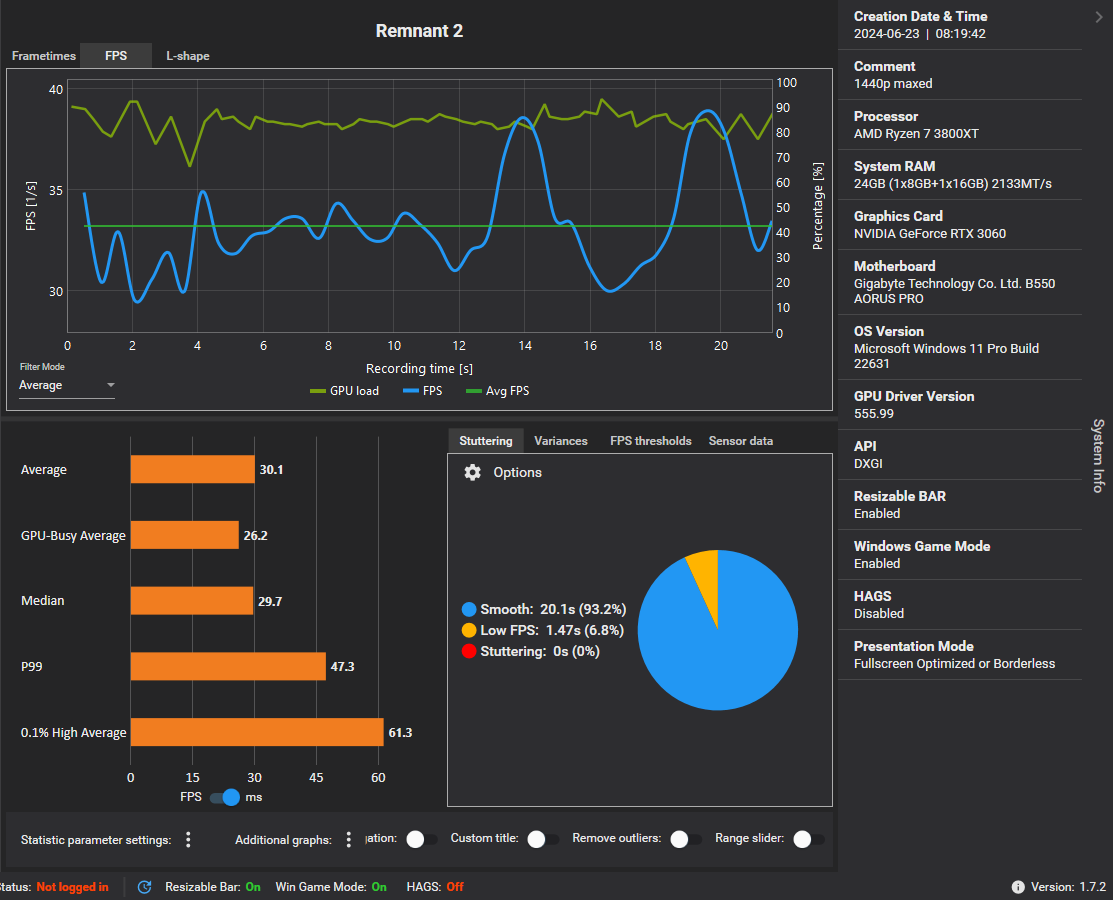Switch FPS/ms toggle under bar chart

[x=226, y=797]
